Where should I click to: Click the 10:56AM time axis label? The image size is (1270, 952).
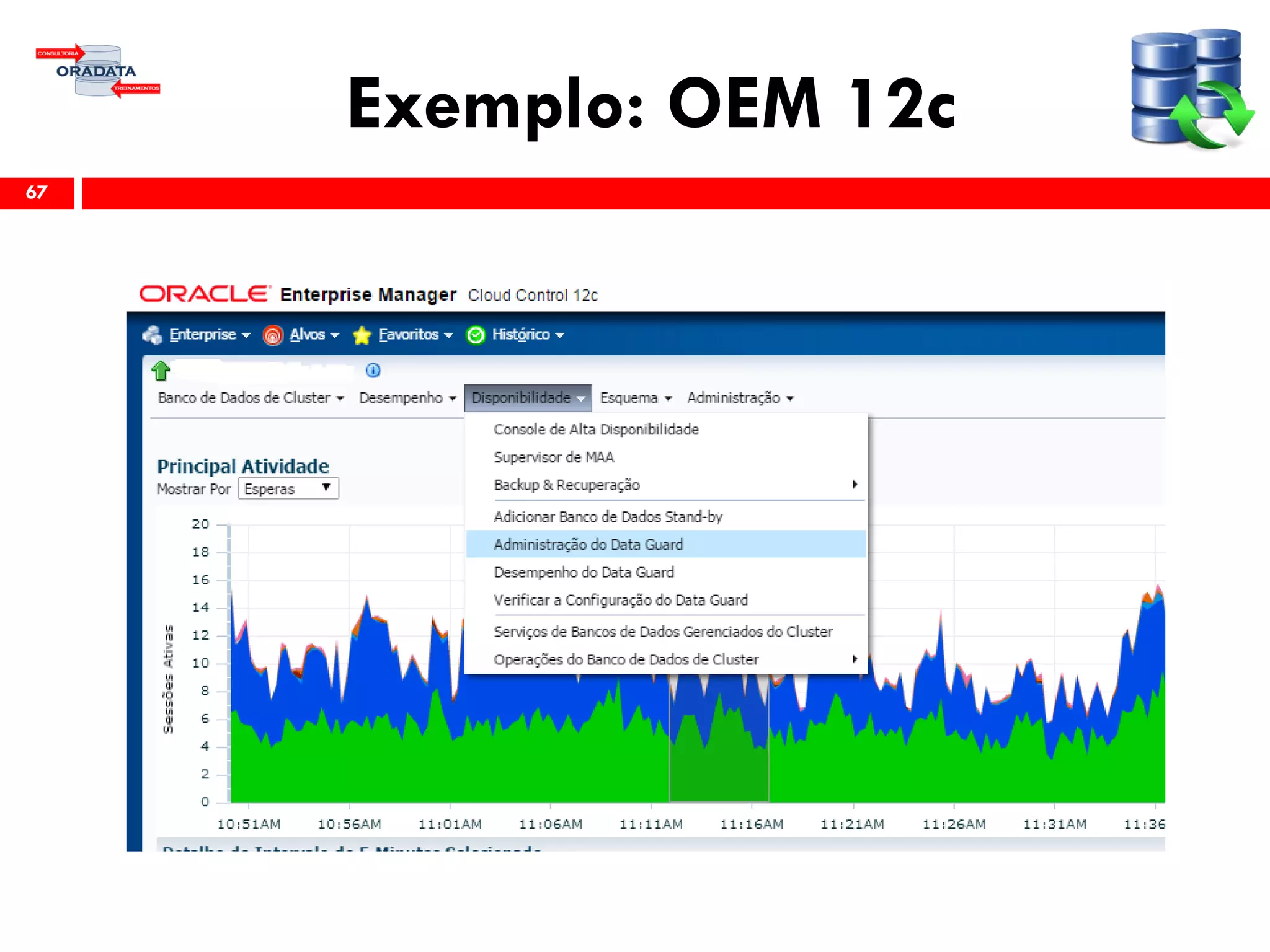349,824
